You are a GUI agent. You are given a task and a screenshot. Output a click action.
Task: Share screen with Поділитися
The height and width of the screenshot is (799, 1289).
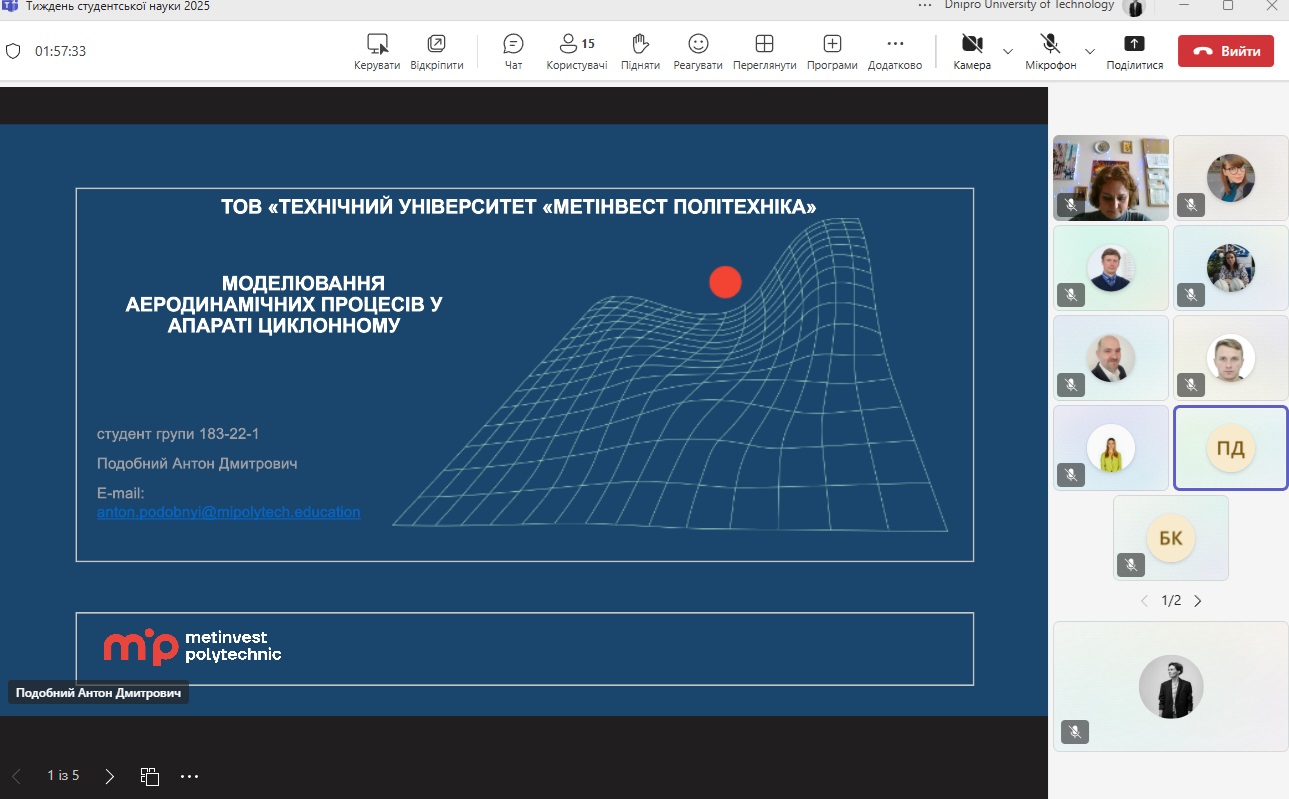(1134, 52)
